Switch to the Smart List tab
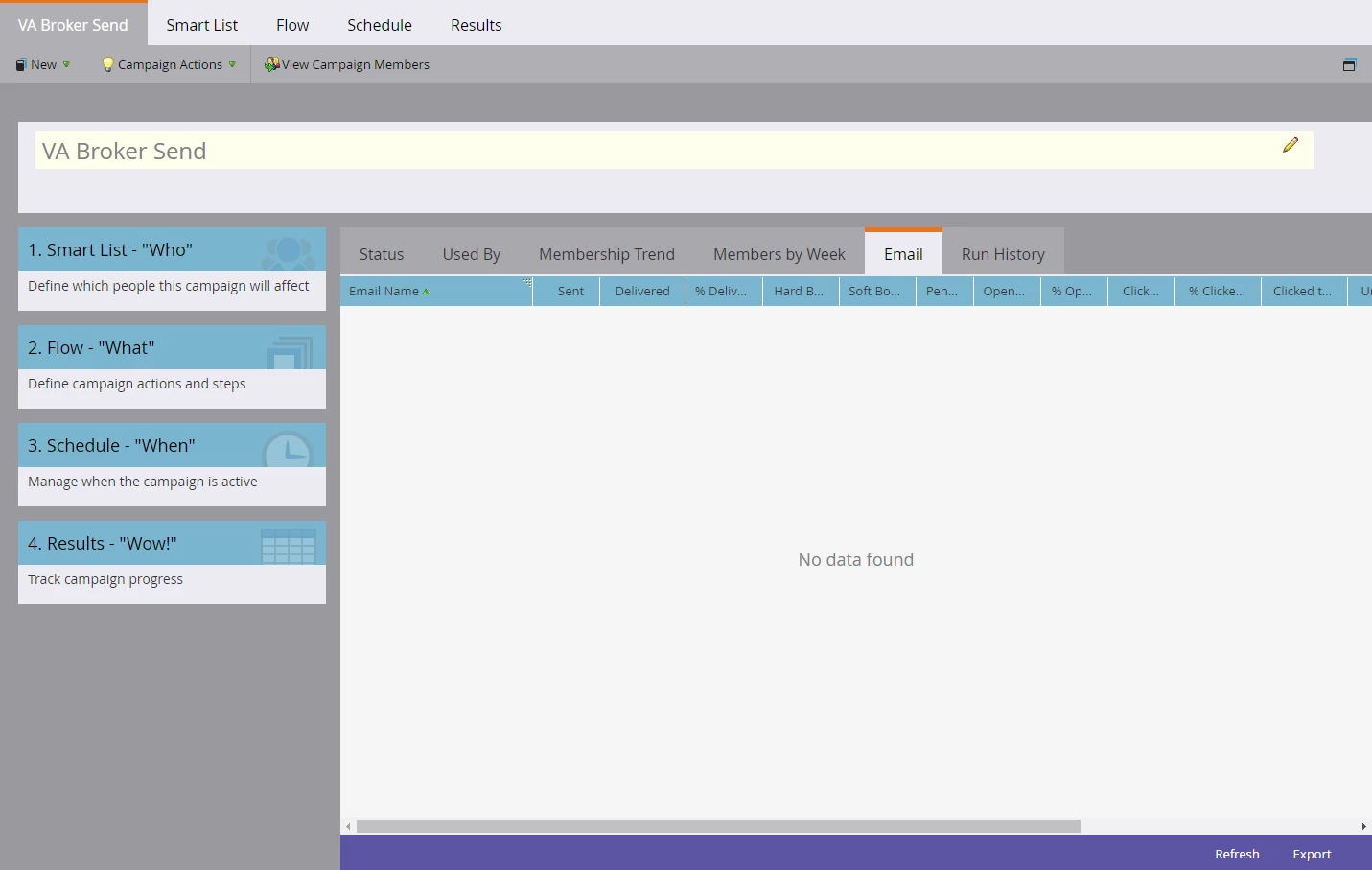The width and height of the screenshot is (1372, 870). tap(201, 25)
